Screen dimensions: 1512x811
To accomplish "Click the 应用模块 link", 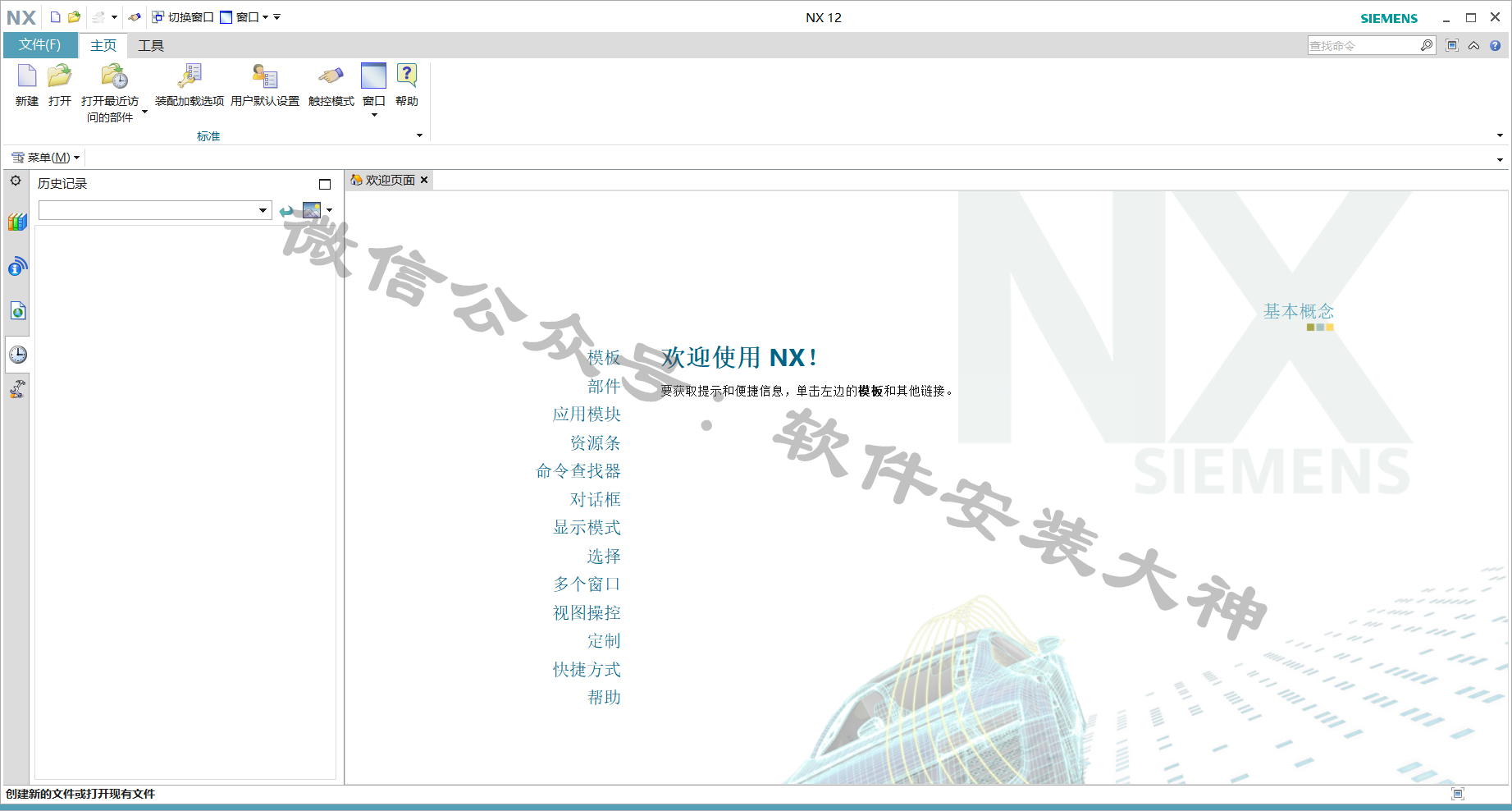I will click(x=587, y=415).
